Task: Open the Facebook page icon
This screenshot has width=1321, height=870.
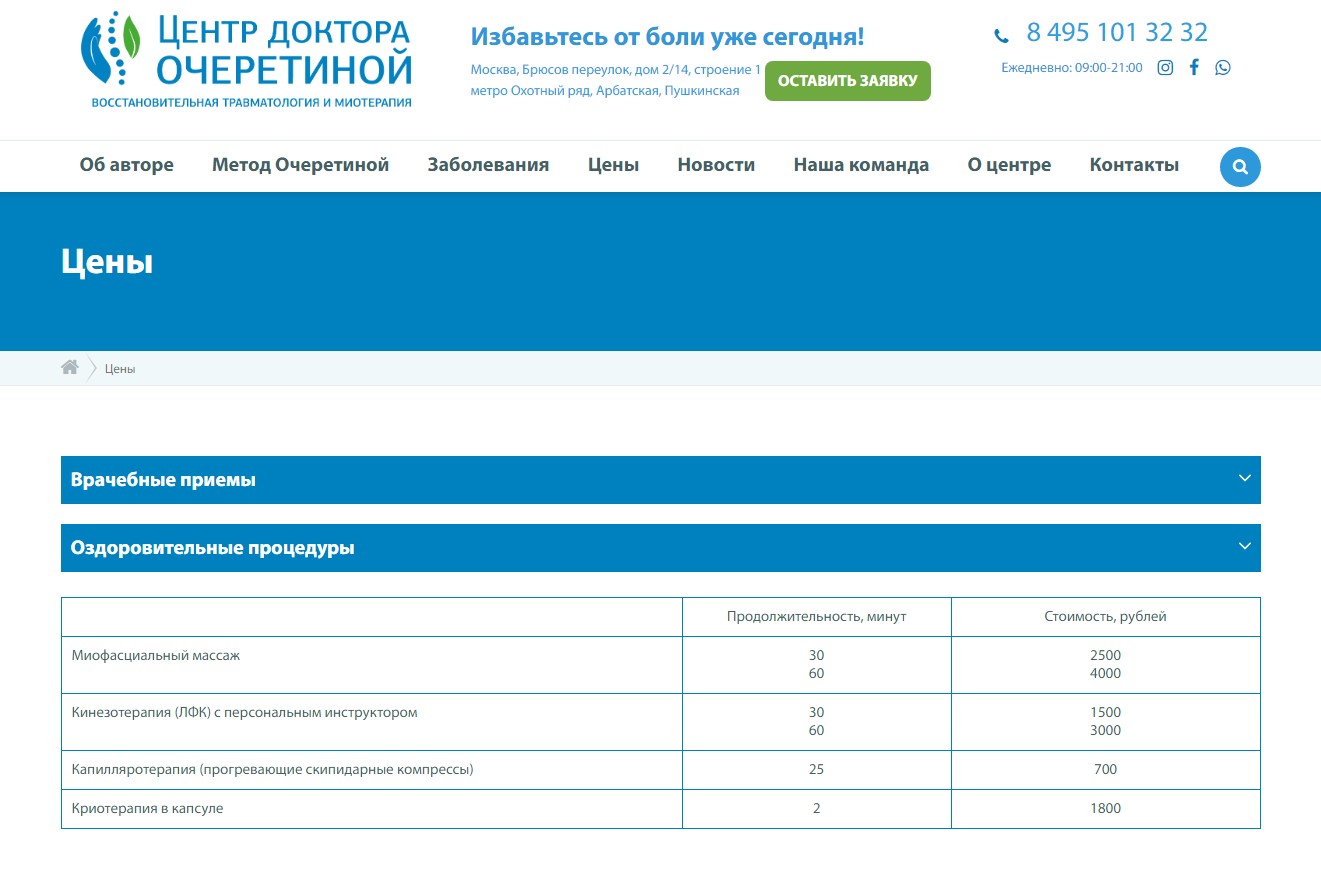Action: 1194,68
